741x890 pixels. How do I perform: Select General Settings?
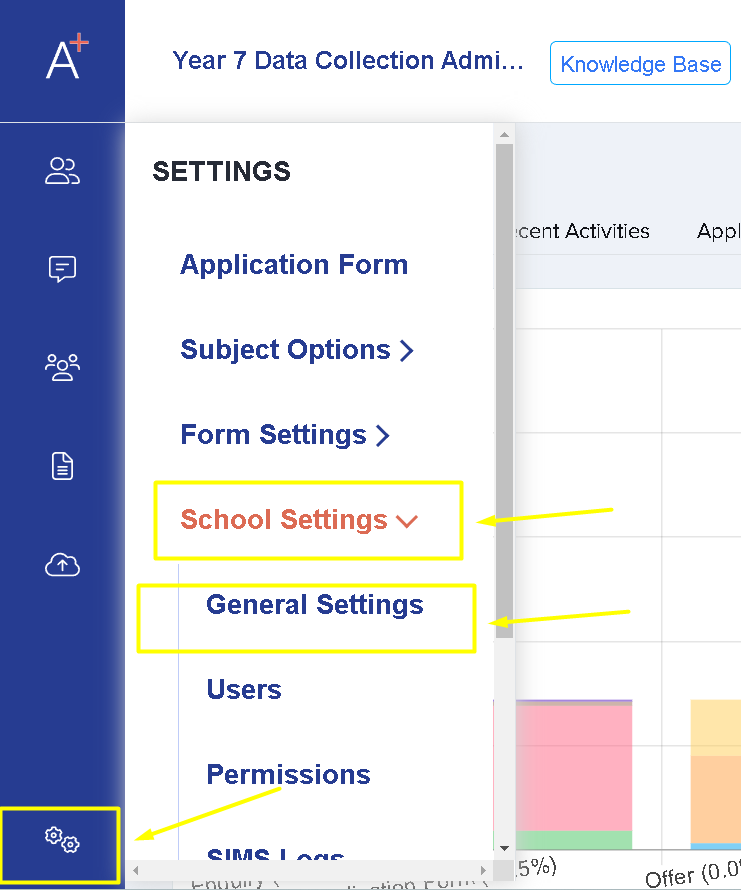314,605
